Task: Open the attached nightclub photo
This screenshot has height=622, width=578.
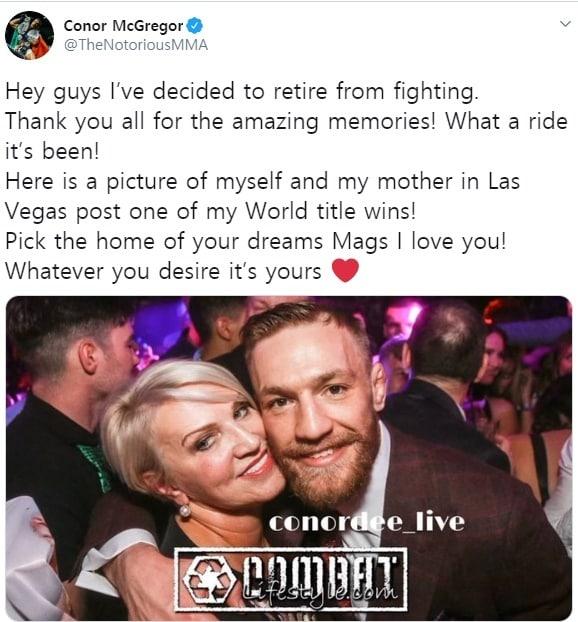Action: 289,458
